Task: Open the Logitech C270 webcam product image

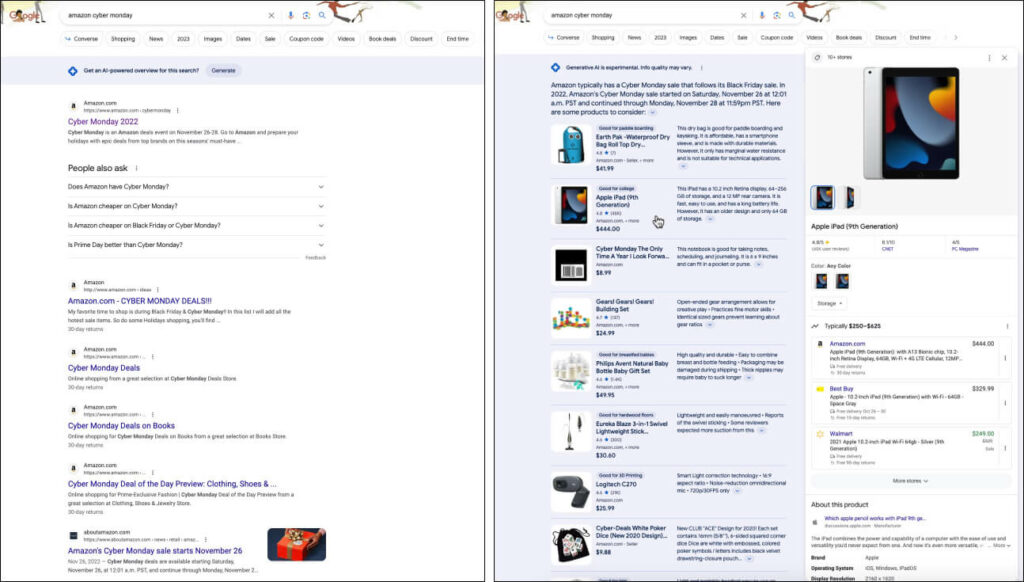Action: pos(571,492)
